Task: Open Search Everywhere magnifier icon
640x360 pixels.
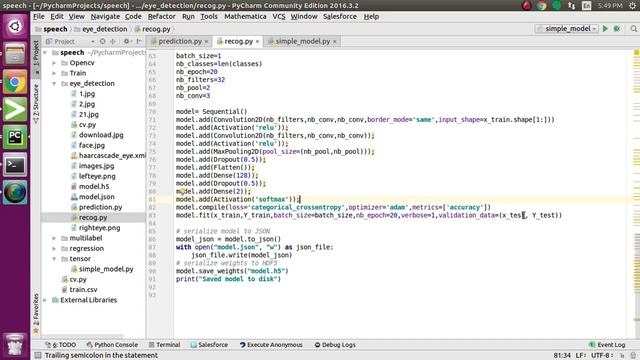Action: click(x=633, y=29)
